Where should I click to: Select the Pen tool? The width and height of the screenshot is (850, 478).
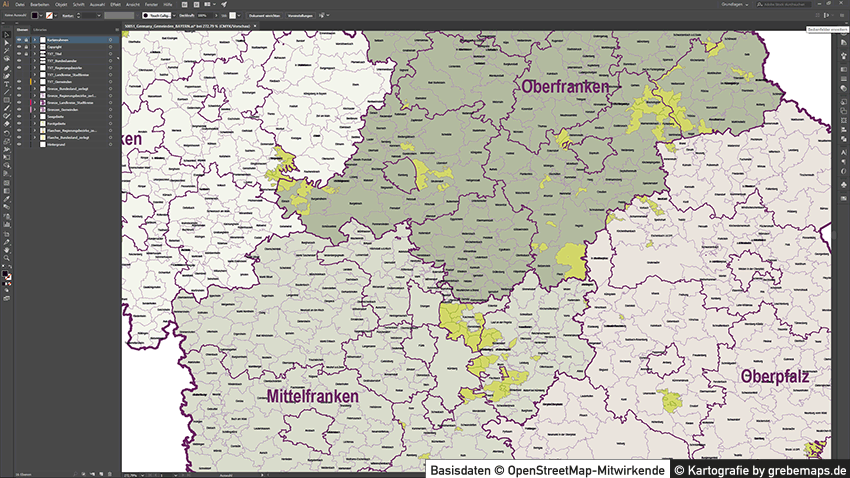pos(6,67)
